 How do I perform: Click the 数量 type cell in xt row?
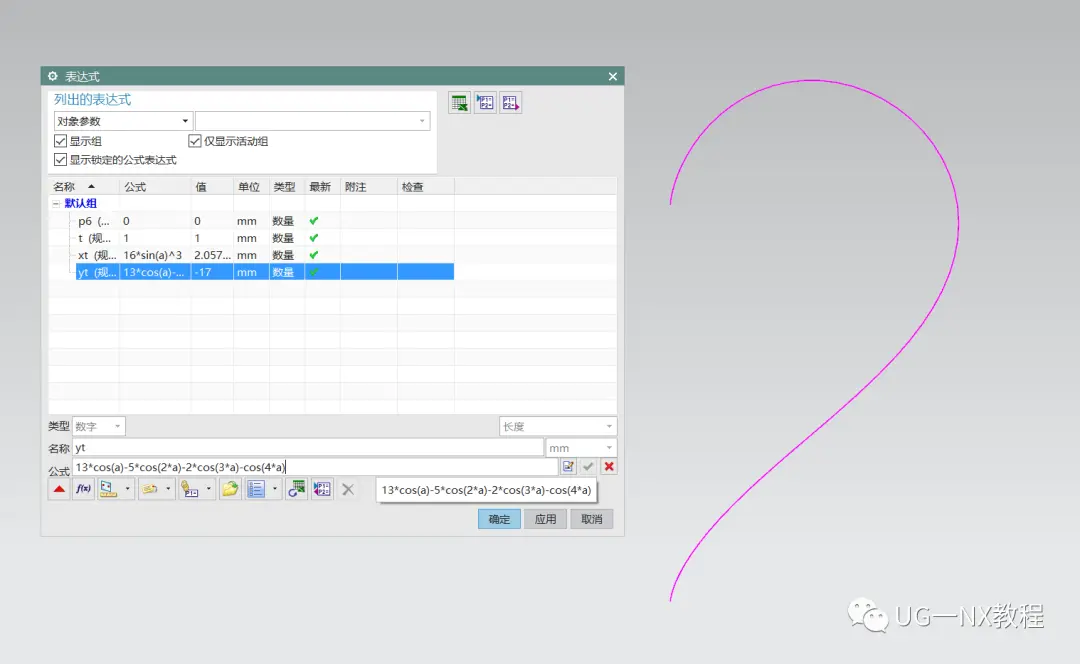click(287, 256)
